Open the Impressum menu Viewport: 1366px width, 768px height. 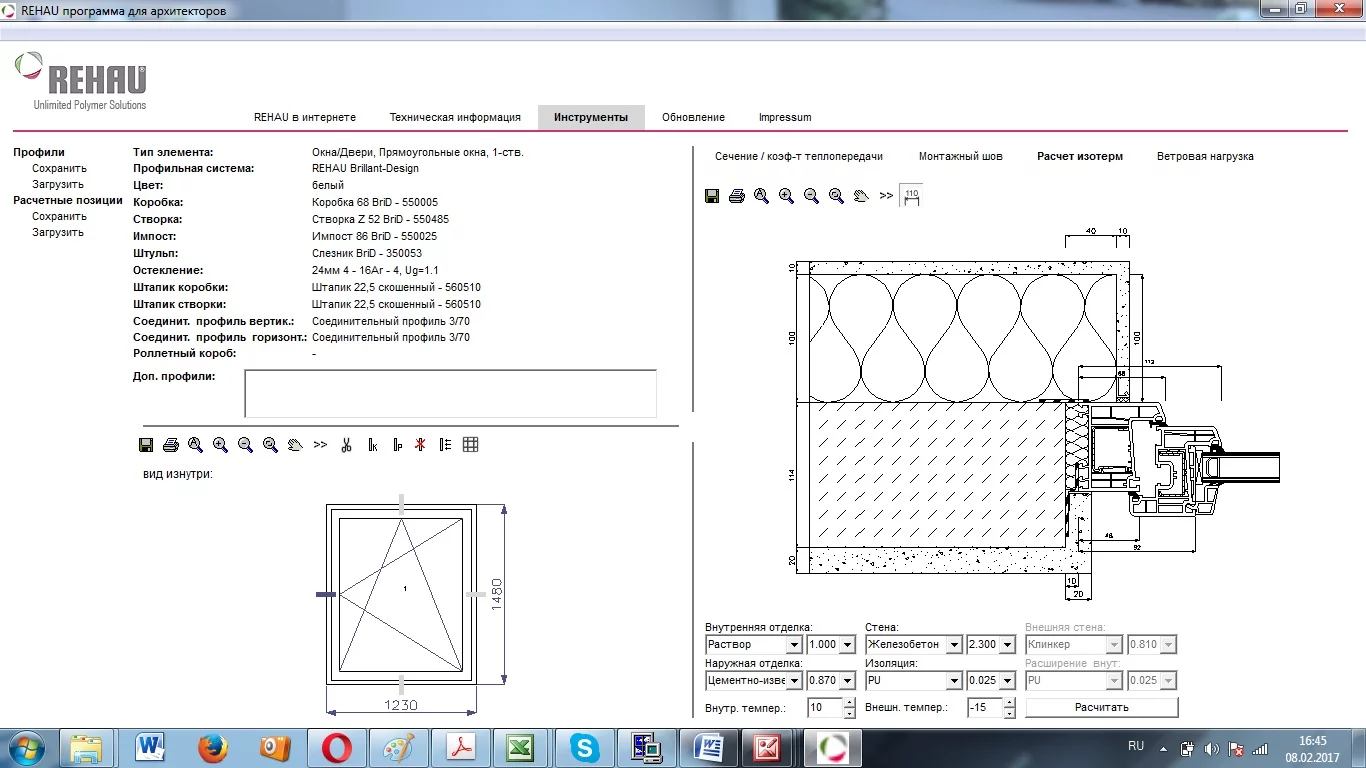pos(785,117)
